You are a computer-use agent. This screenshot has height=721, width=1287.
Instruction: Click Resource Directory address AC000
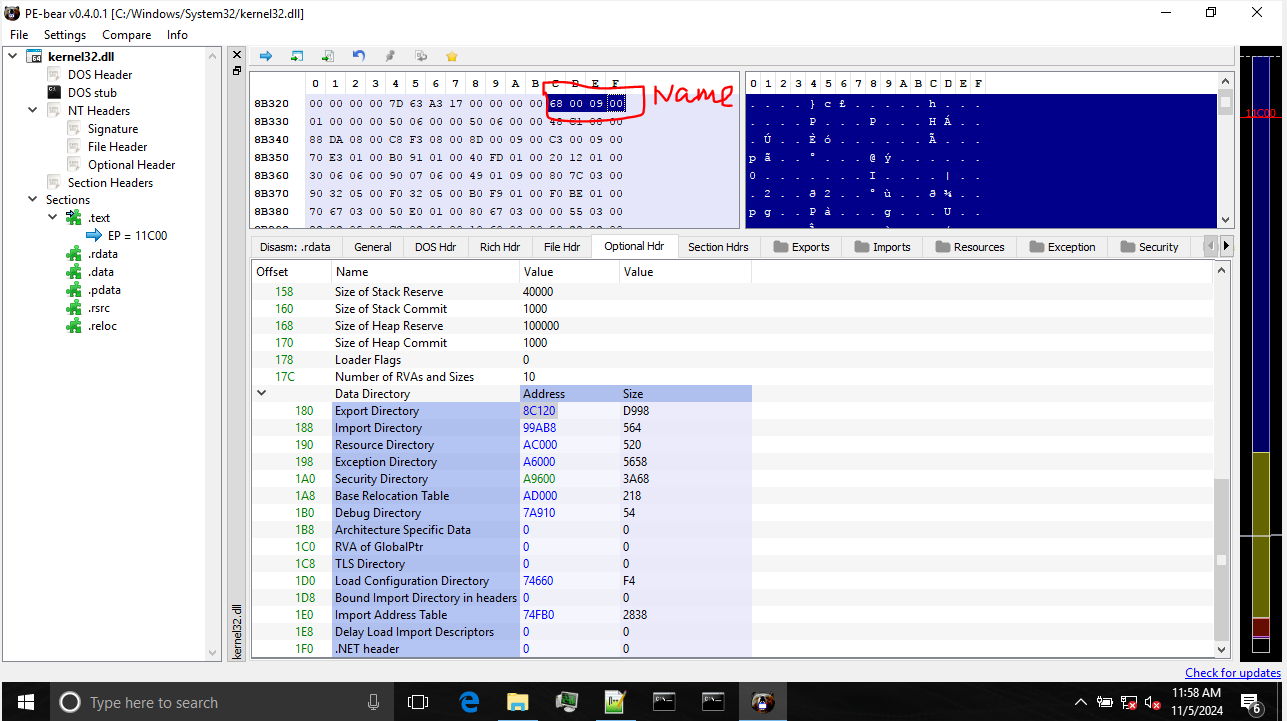[x=540, y=445]
